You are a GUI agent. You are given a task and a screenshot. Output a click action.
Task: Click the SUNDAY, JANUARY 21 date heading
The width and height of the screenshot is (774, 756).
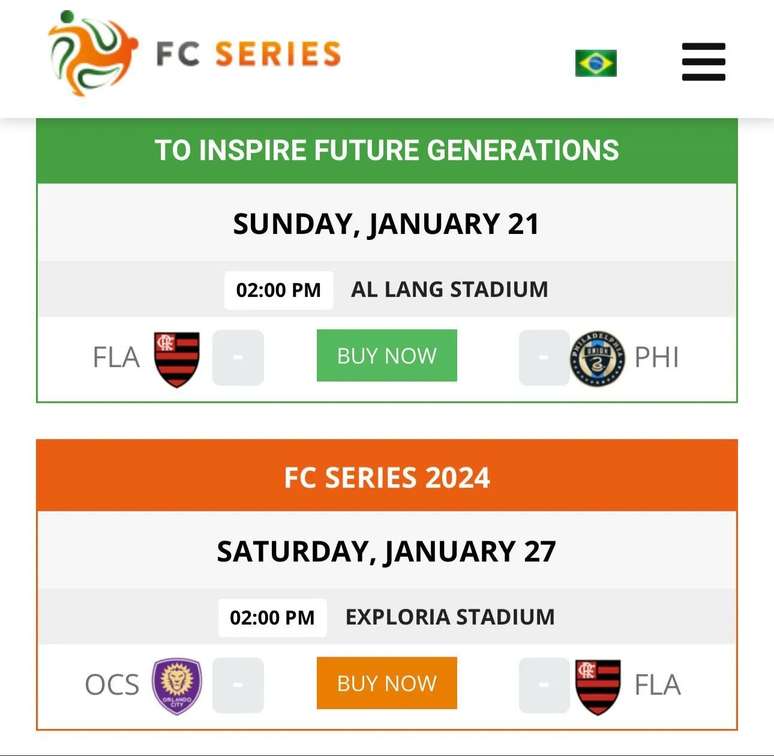[386, 224]
